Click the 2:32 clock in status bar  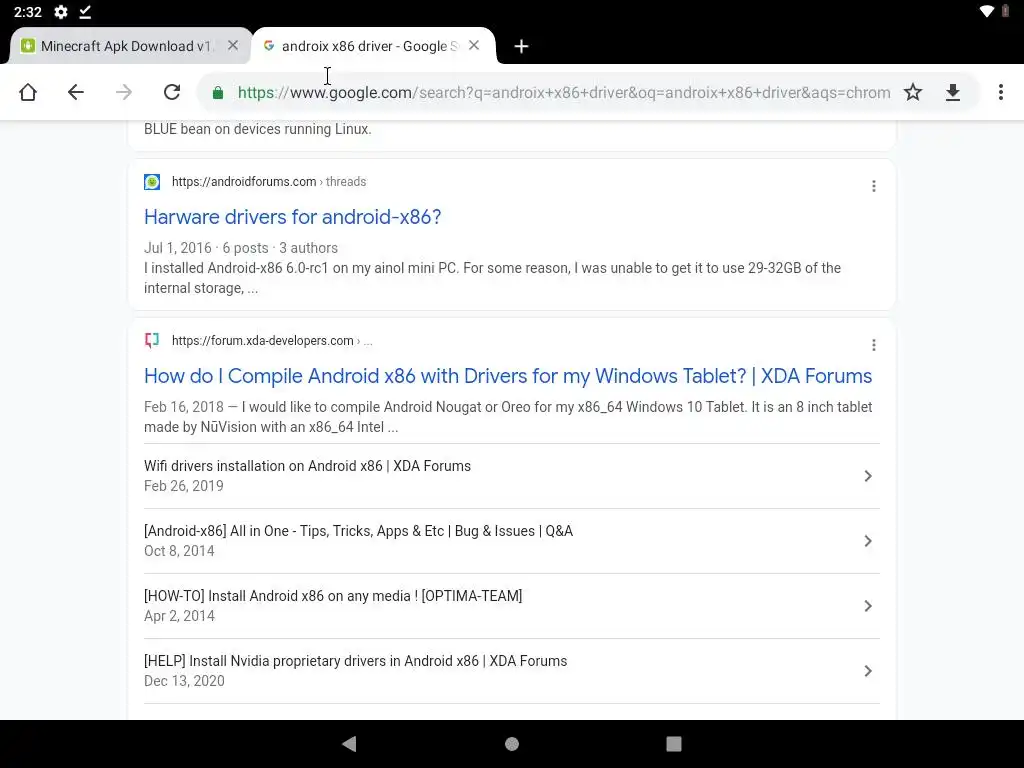click(27, 12)
